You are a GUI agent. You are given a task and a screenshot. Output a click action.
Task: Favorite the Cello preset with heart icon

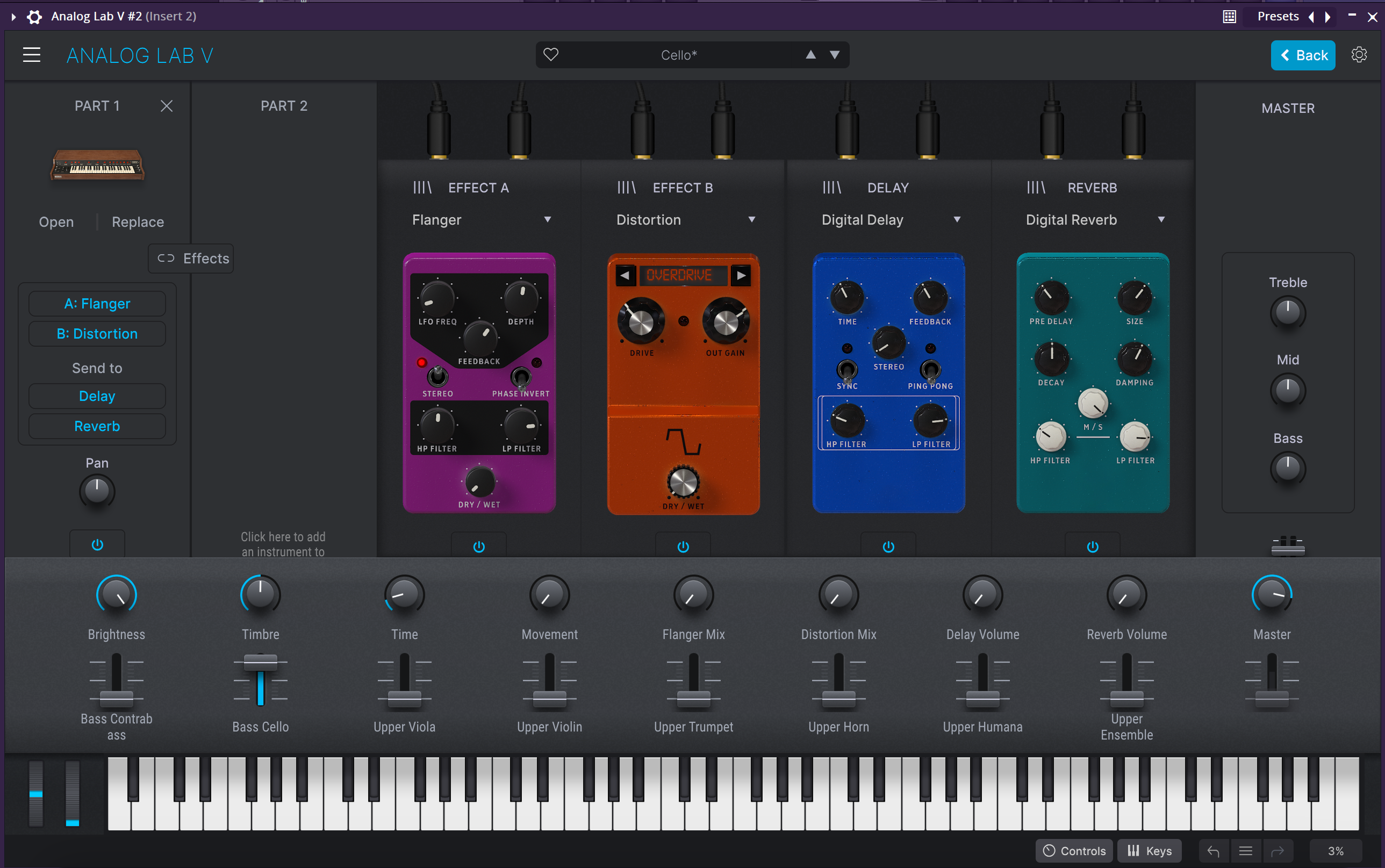(550, 54)
